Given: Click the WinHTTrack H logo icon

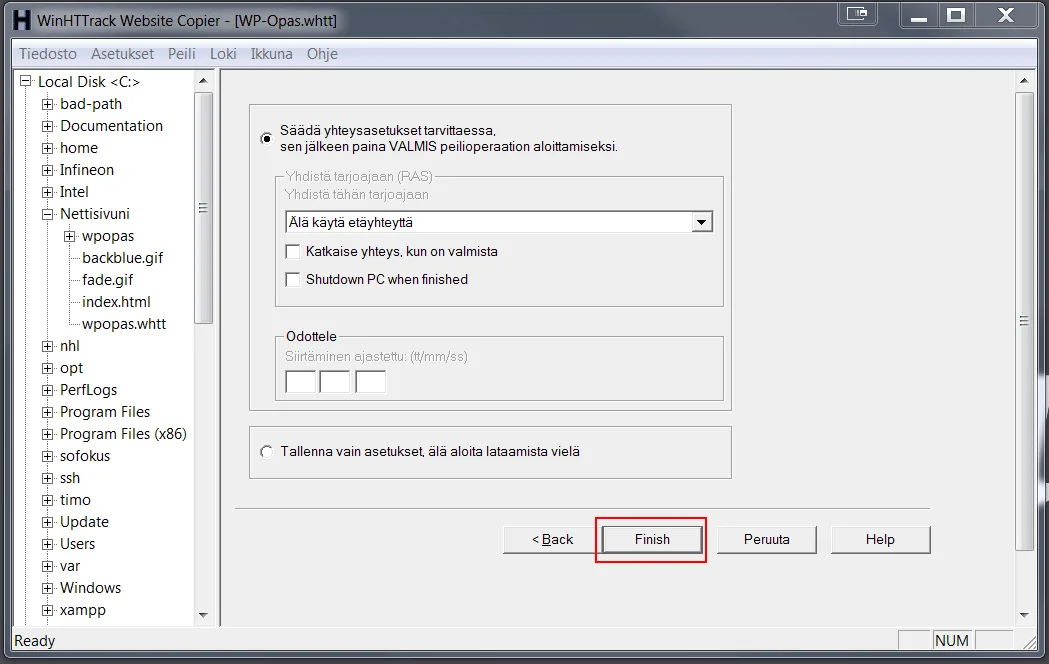Looking at the screenshot, I should (x=21, y=20).
